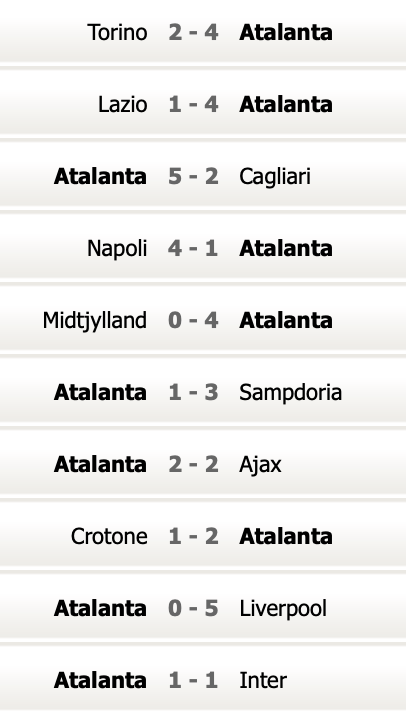Open Crotone team page
The height and width of the screenshot is (714, 406).
coord(109,536)
